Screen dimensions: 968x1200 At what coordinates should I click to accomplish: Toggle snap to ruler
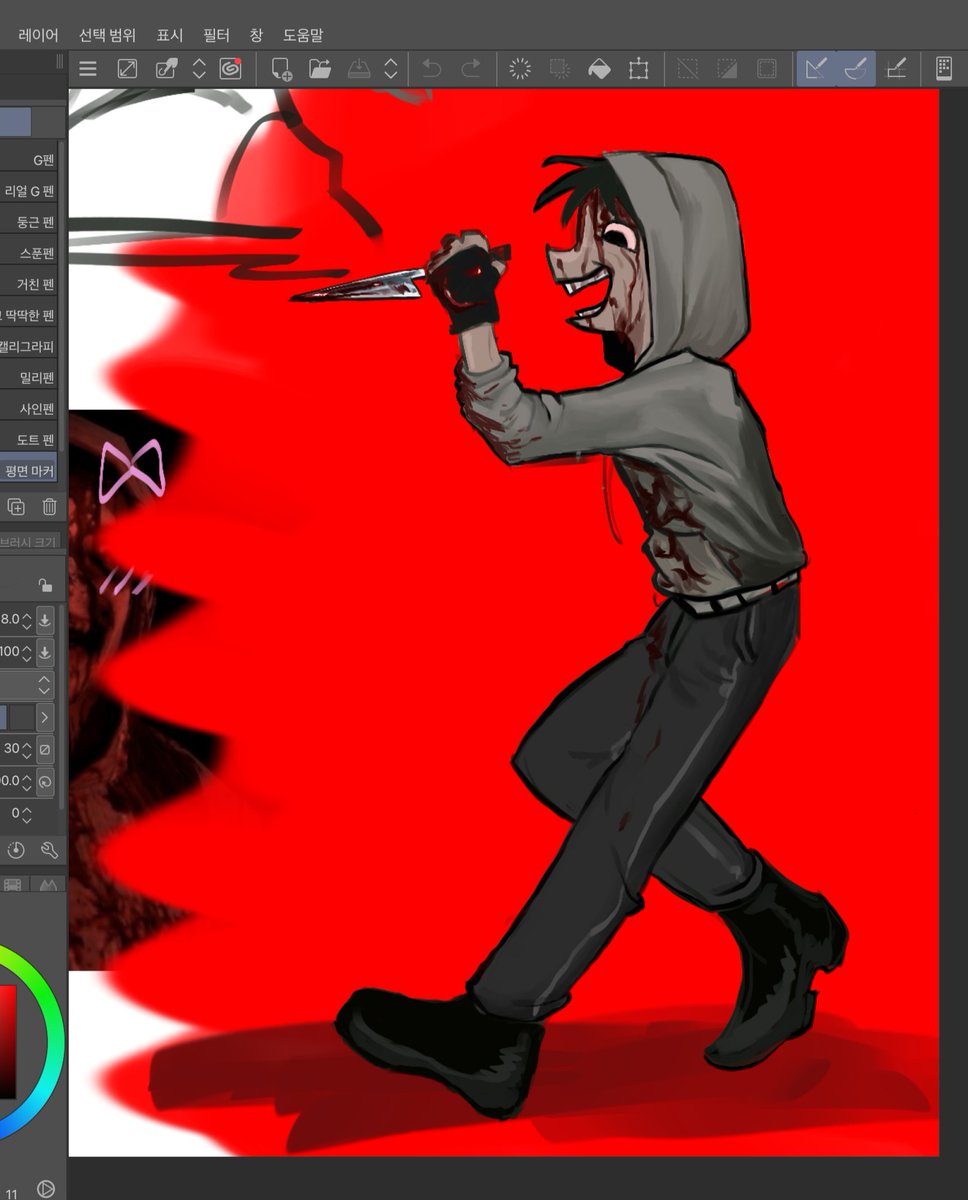817,69
